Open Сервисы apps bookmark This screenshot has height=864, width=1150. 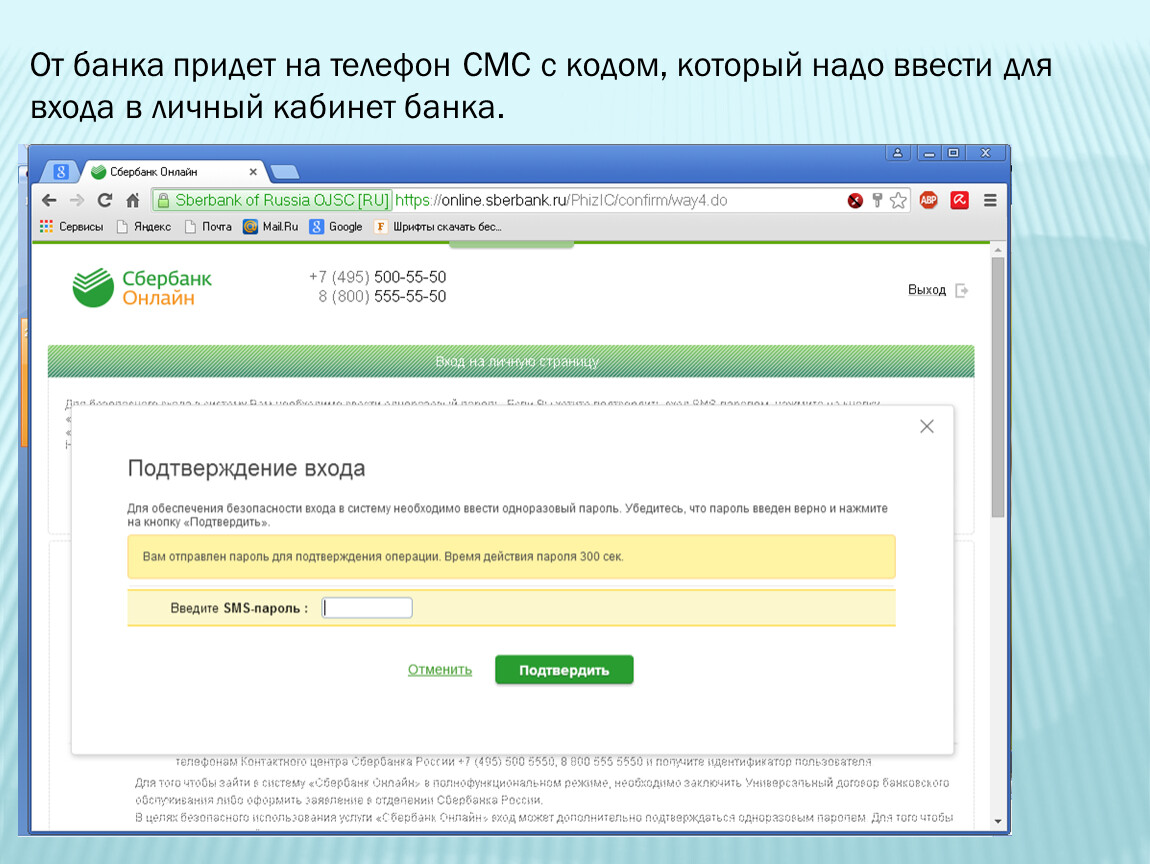click(x=72, y=227)
